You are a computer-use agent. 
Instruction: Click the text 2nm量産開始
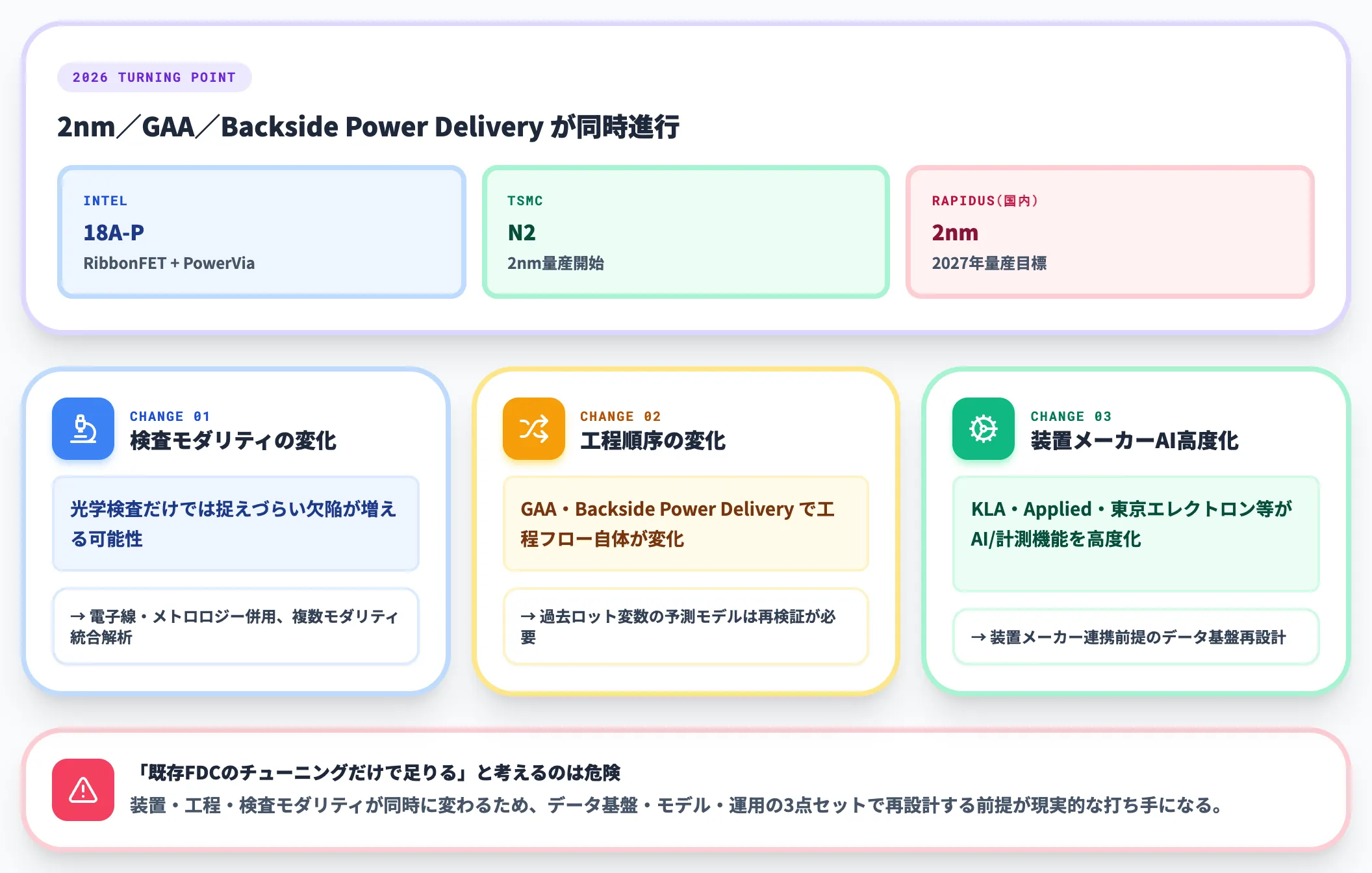555,263
